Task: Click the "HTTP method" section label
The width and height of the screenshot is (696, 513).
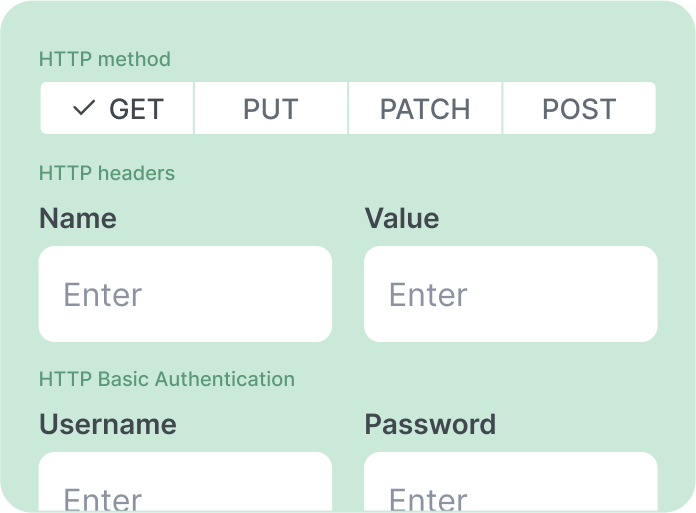Action: [105, 59]
